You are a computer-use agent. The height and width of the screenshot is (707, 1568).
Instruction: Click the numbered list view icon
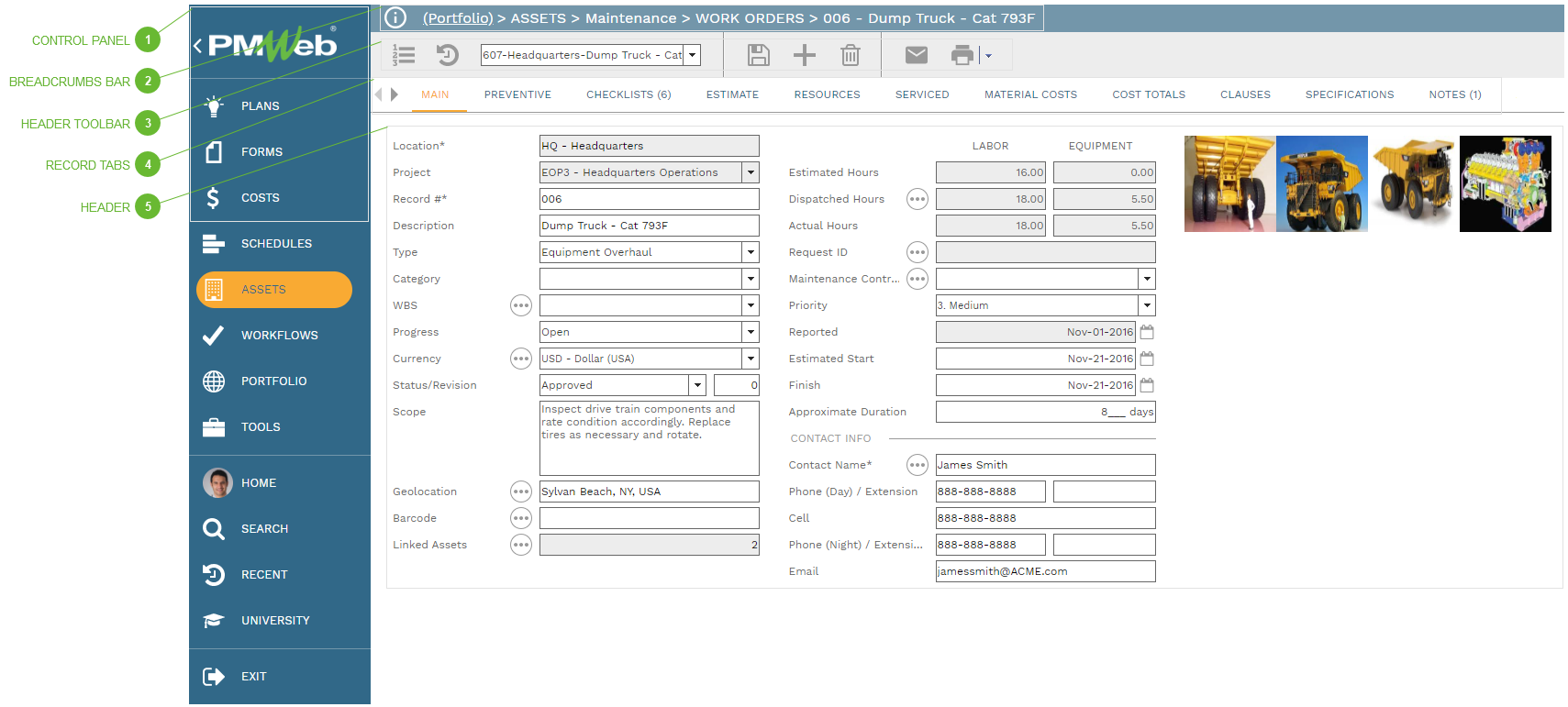coord(404,55)
